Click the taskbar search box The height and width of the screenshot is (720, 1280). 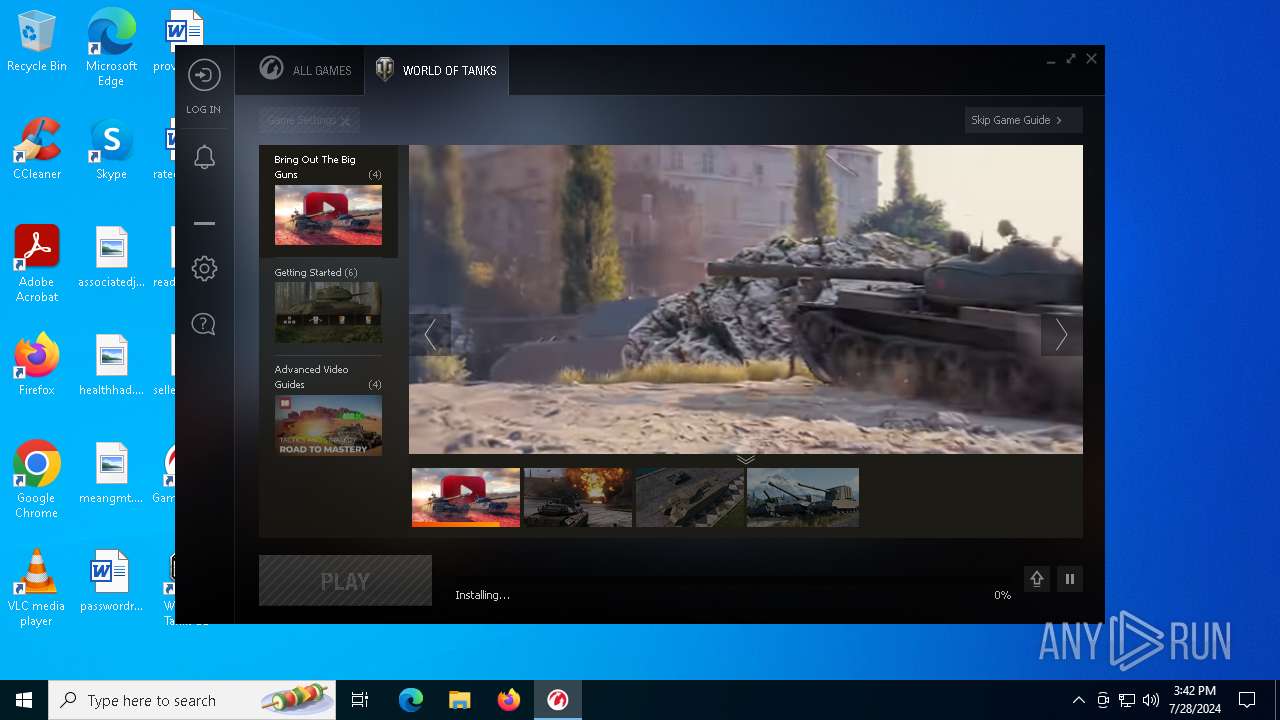[192, 700]
